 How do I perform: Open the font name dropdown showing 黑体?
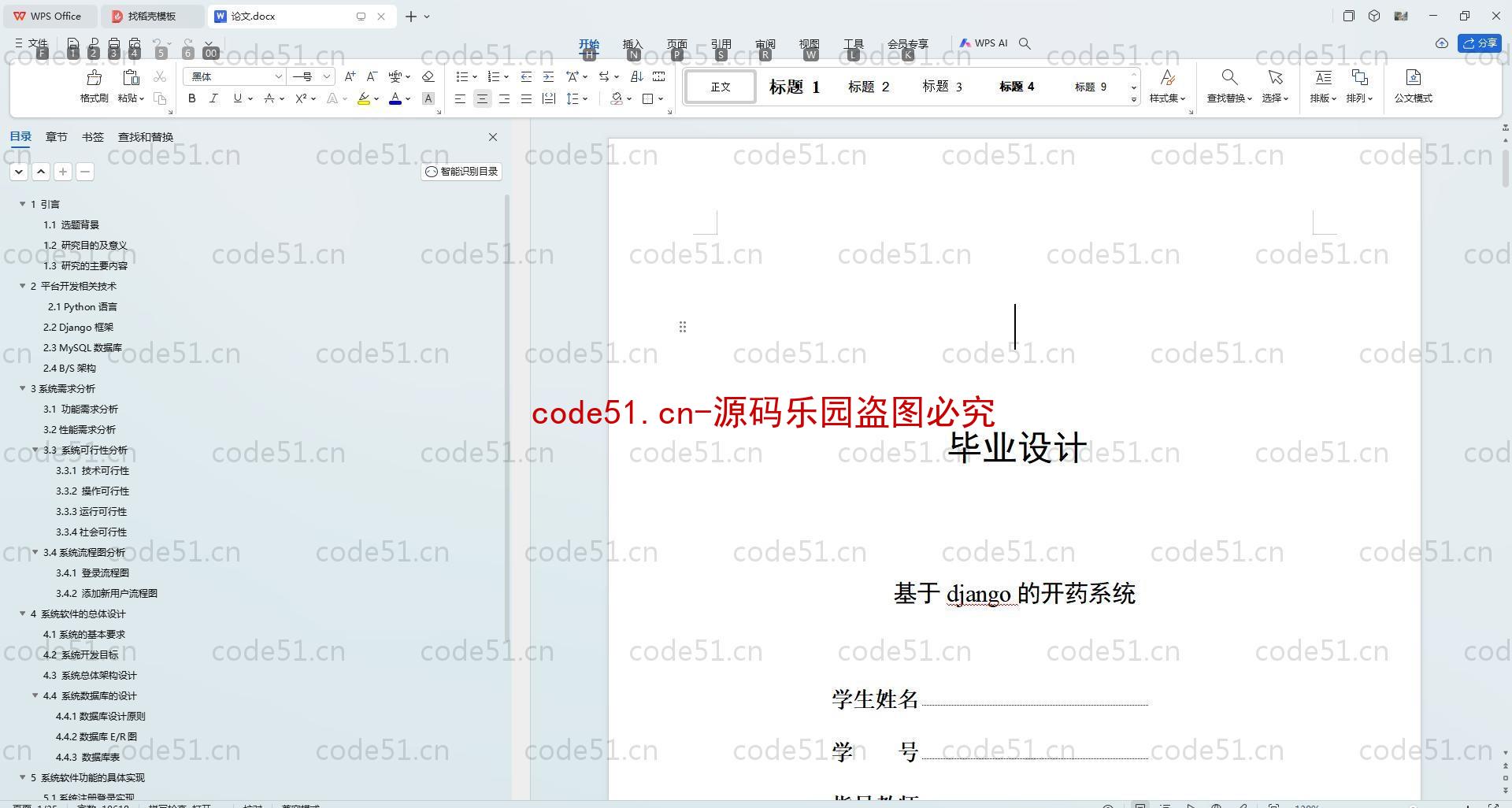tap(278, 76)
